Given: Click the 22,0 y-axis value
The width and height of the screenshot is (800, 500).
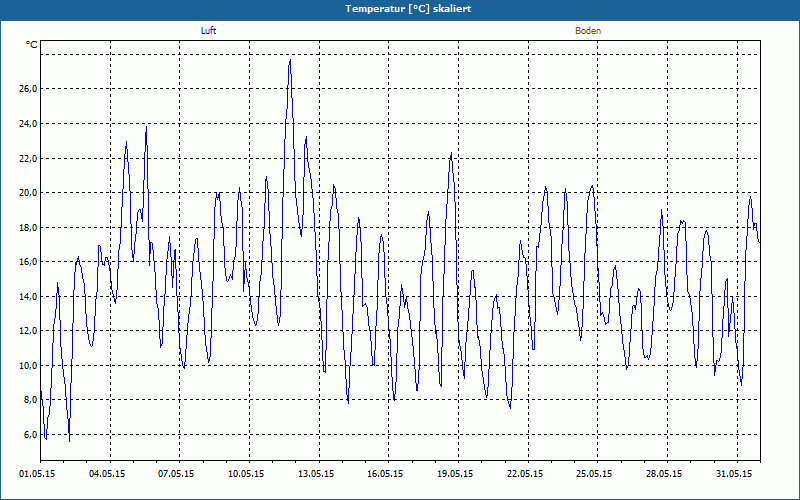Looking at the screenshot, I should click(28, 158).
